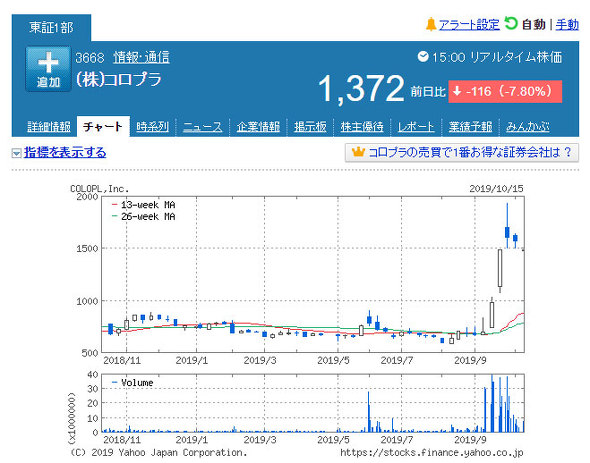Image resolution: width=590 pixels, height=463 pixels.
Task: Click the 2019/5 label on price chart axis
Action: (333, 361)
